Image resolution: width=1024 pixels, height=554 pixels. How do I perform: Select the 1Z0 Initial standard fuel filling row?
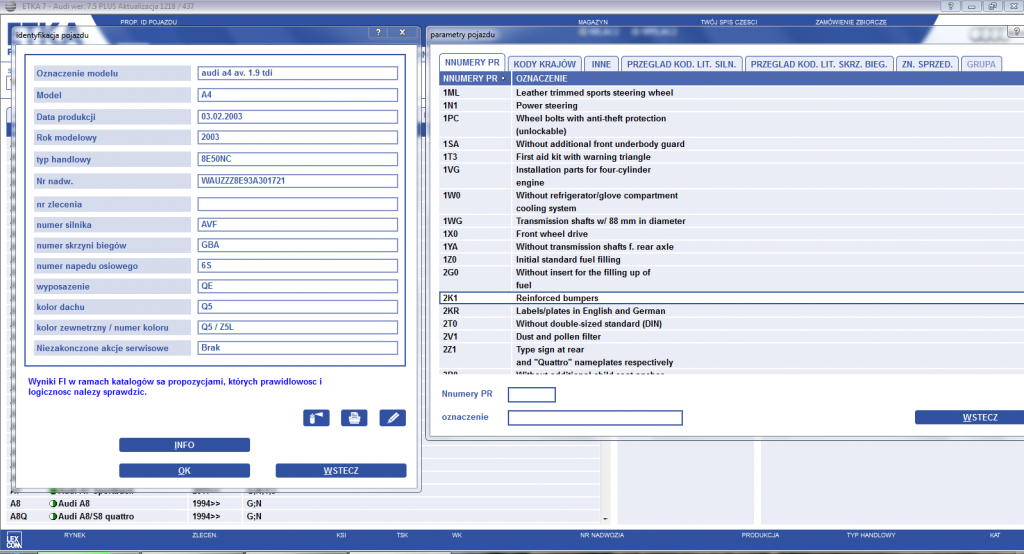[731, 260]
